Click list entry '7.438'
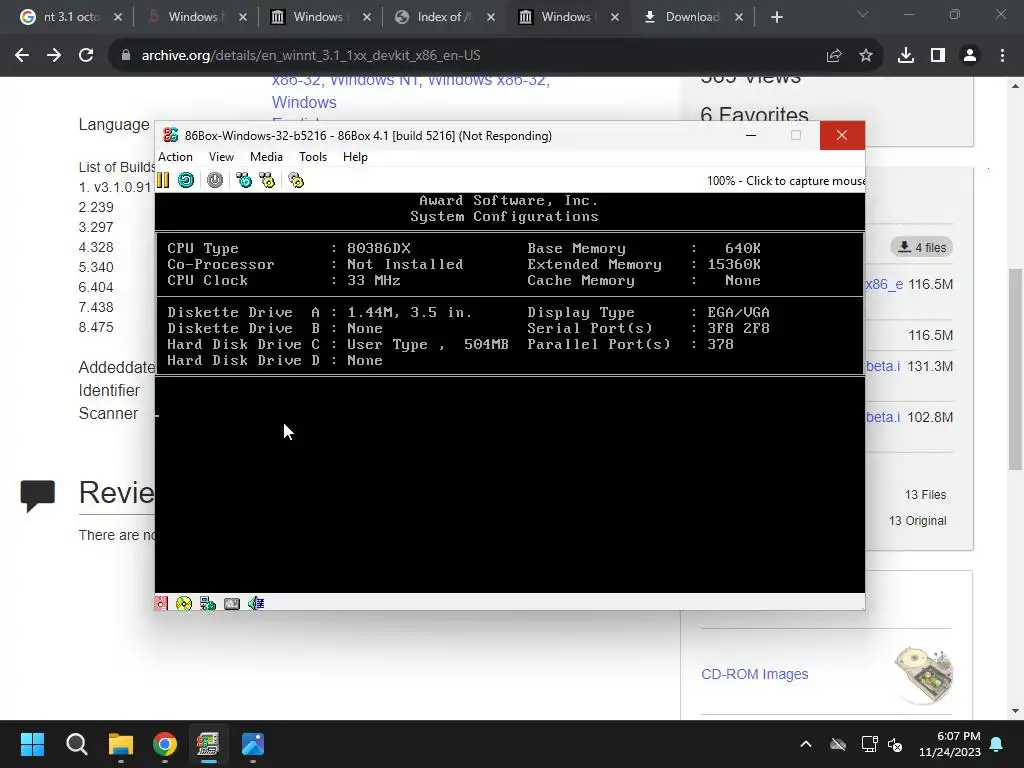This screenshot has height=768, width=1024. [96, 307]
